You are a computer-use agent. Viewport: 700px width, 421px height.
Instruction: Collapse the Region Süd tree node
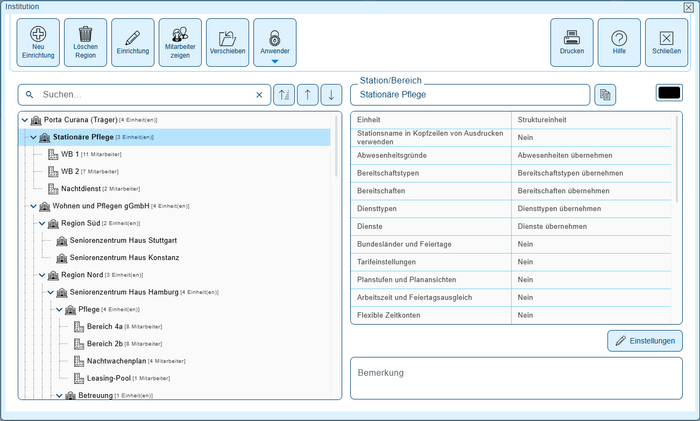coord(41,223)
